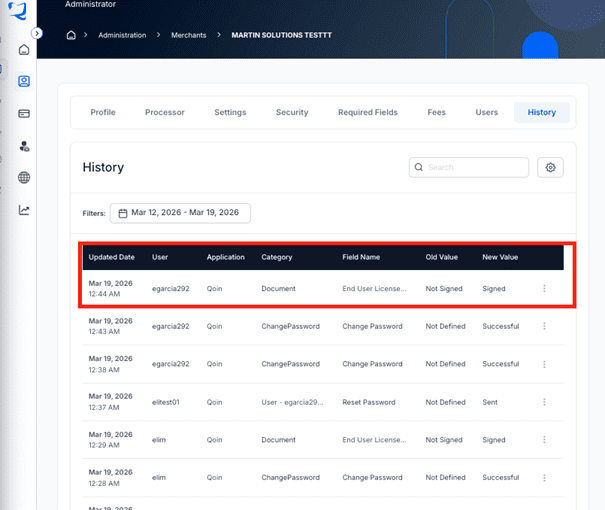This screenshot has width=605, height=510.
Task: Open the merchants user-card sidebar icon
Action: click(x=24, y=81)
